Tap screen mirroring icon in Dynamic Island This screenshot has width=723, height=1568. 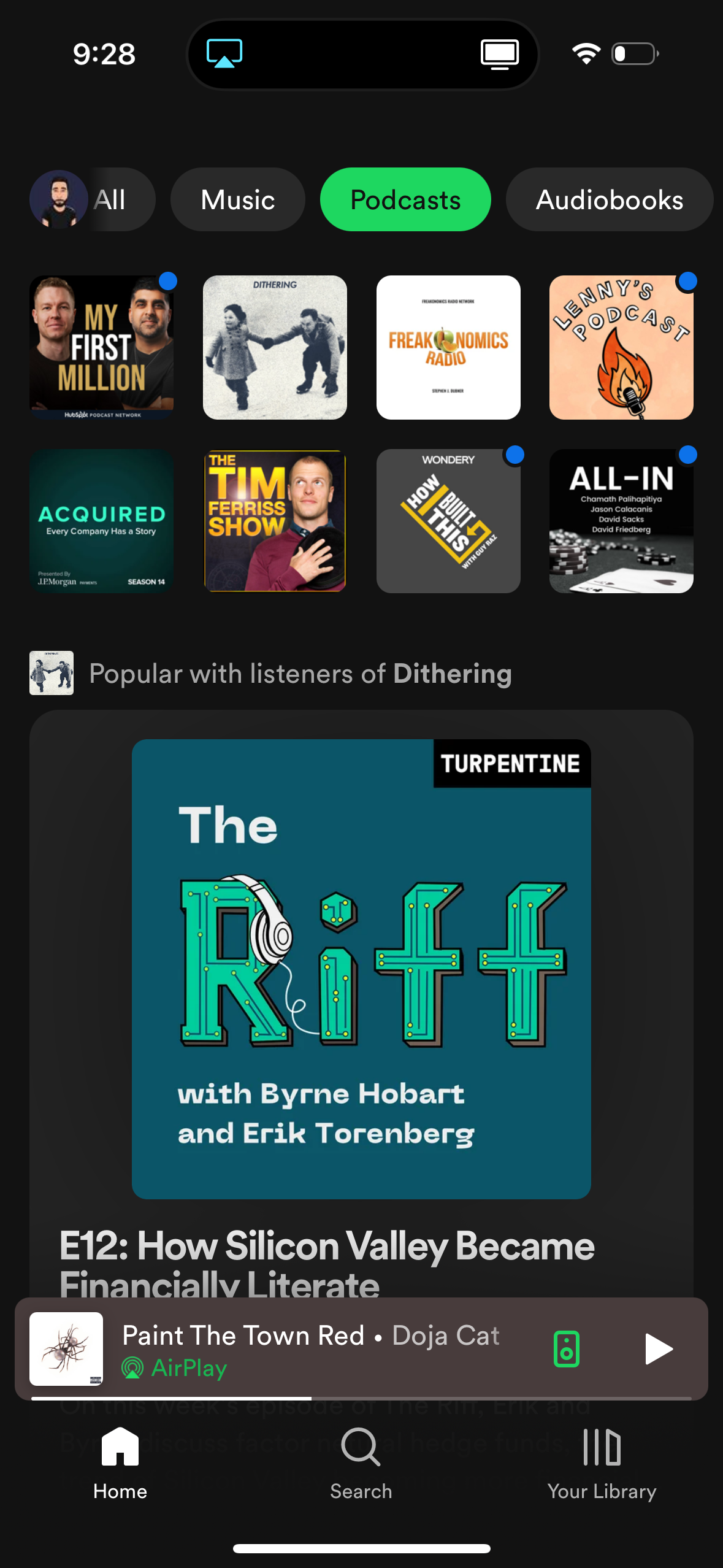tap(500, 54)
